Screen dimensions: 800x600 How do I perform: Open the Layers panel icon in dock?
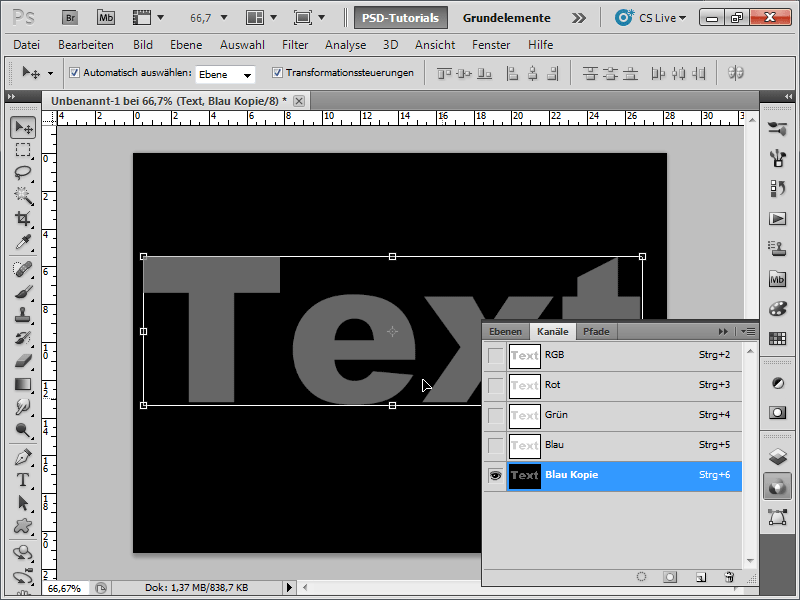(x=778, y=457)
